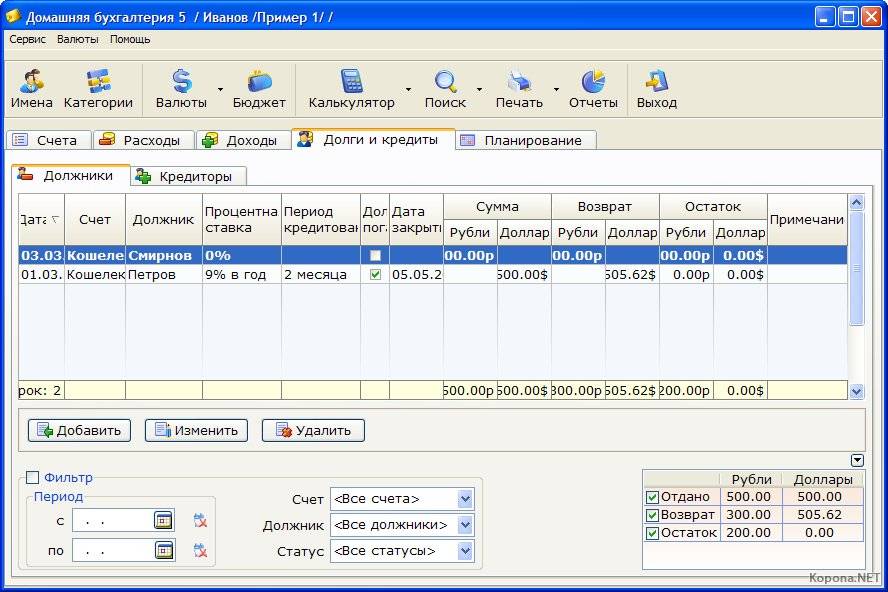Collapse the totals panel with small arrow button

coord(857,461)
